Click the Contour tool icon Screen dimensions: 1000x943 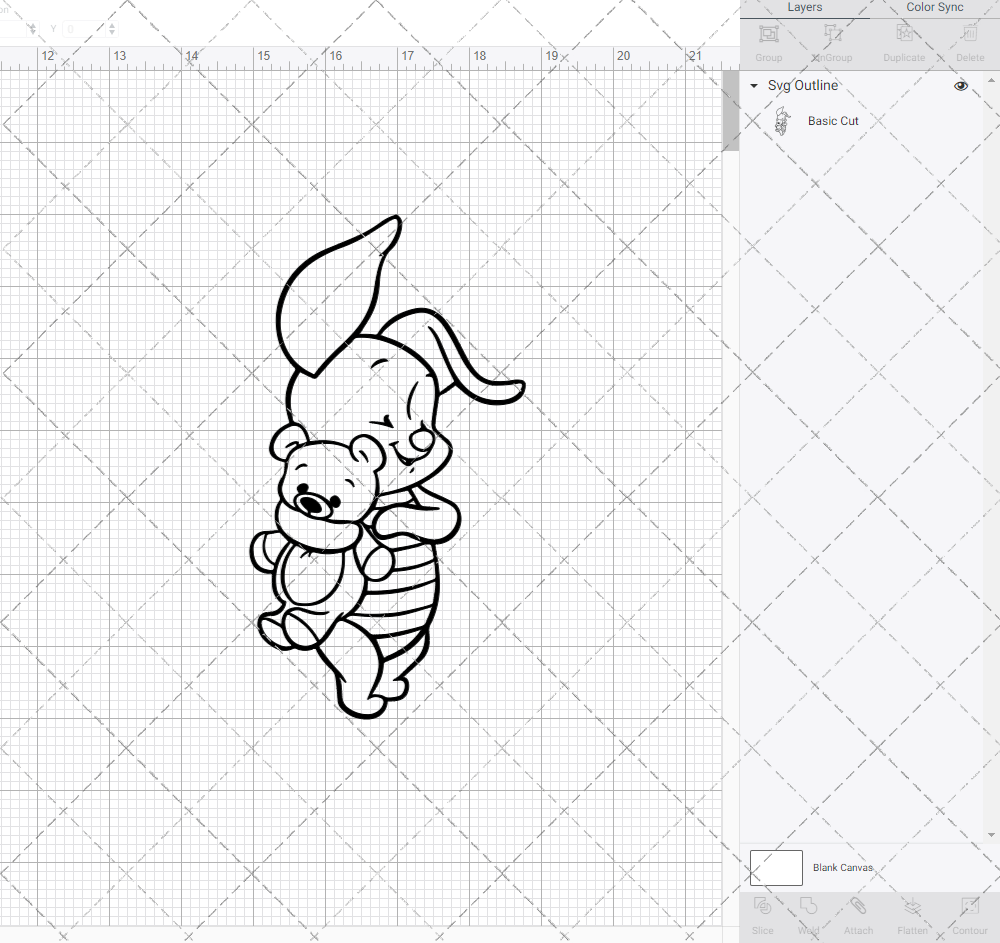(x=969, y=906)
